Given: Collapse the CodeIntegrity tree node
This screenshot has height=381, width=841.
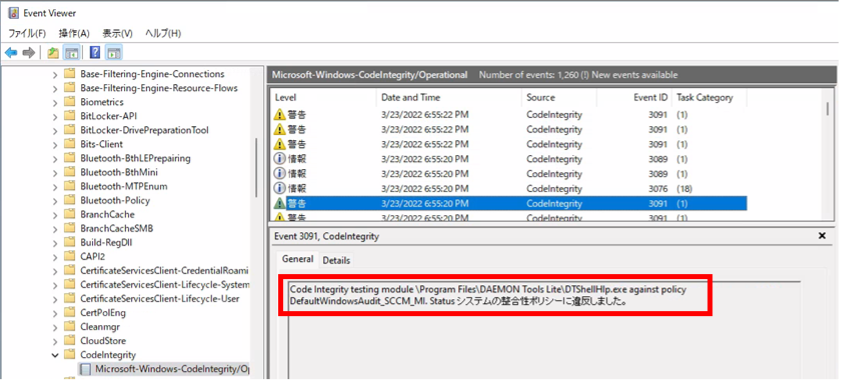Looking at the screenshot, I should pyautogui.click(x=55, y=355).
